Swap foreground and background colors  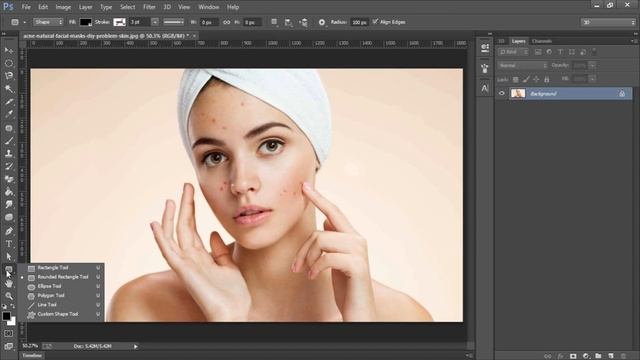pos(13,306)
